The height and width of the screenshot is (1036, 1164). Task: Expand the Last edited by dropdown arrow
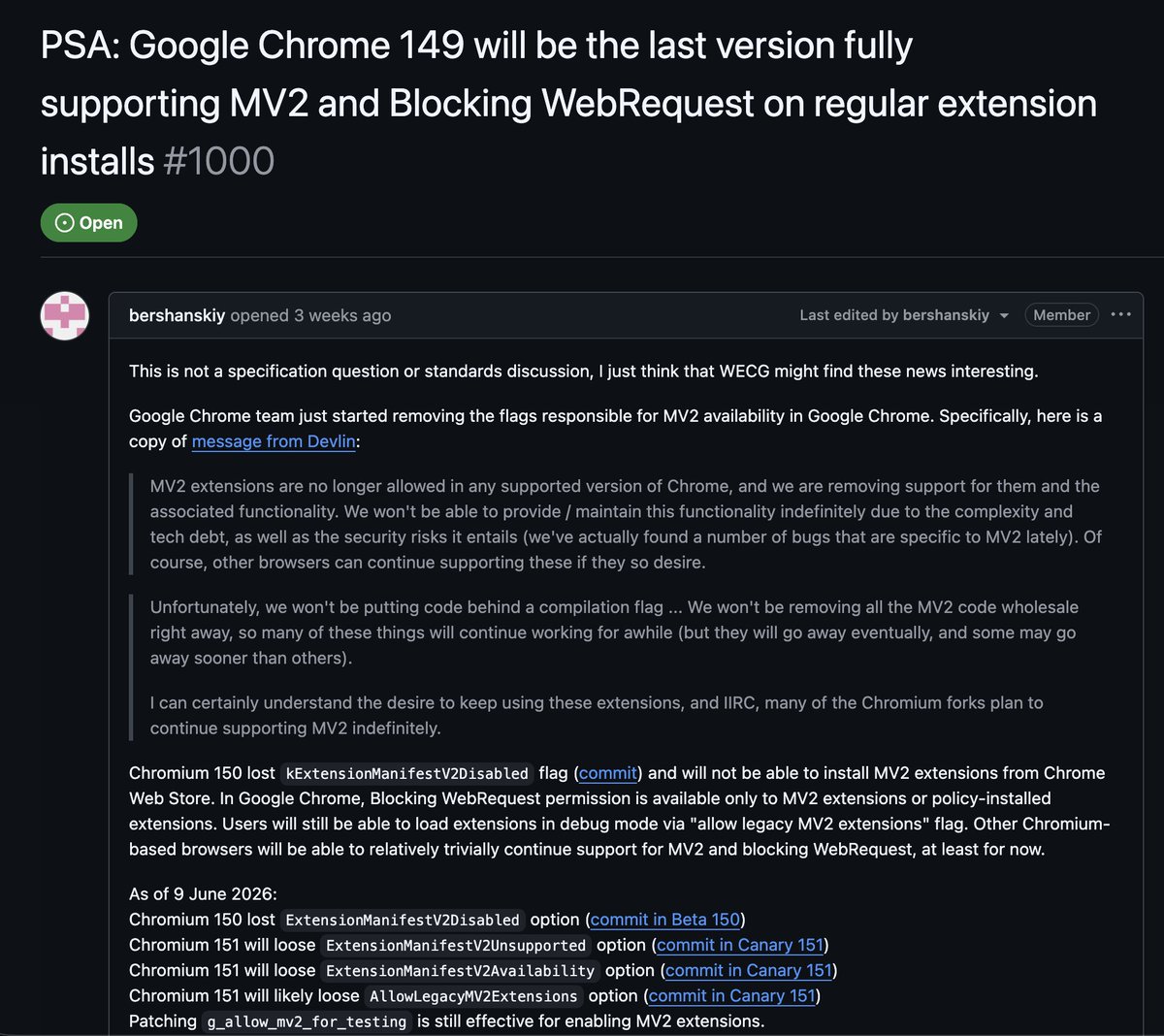pos(1004,316)
